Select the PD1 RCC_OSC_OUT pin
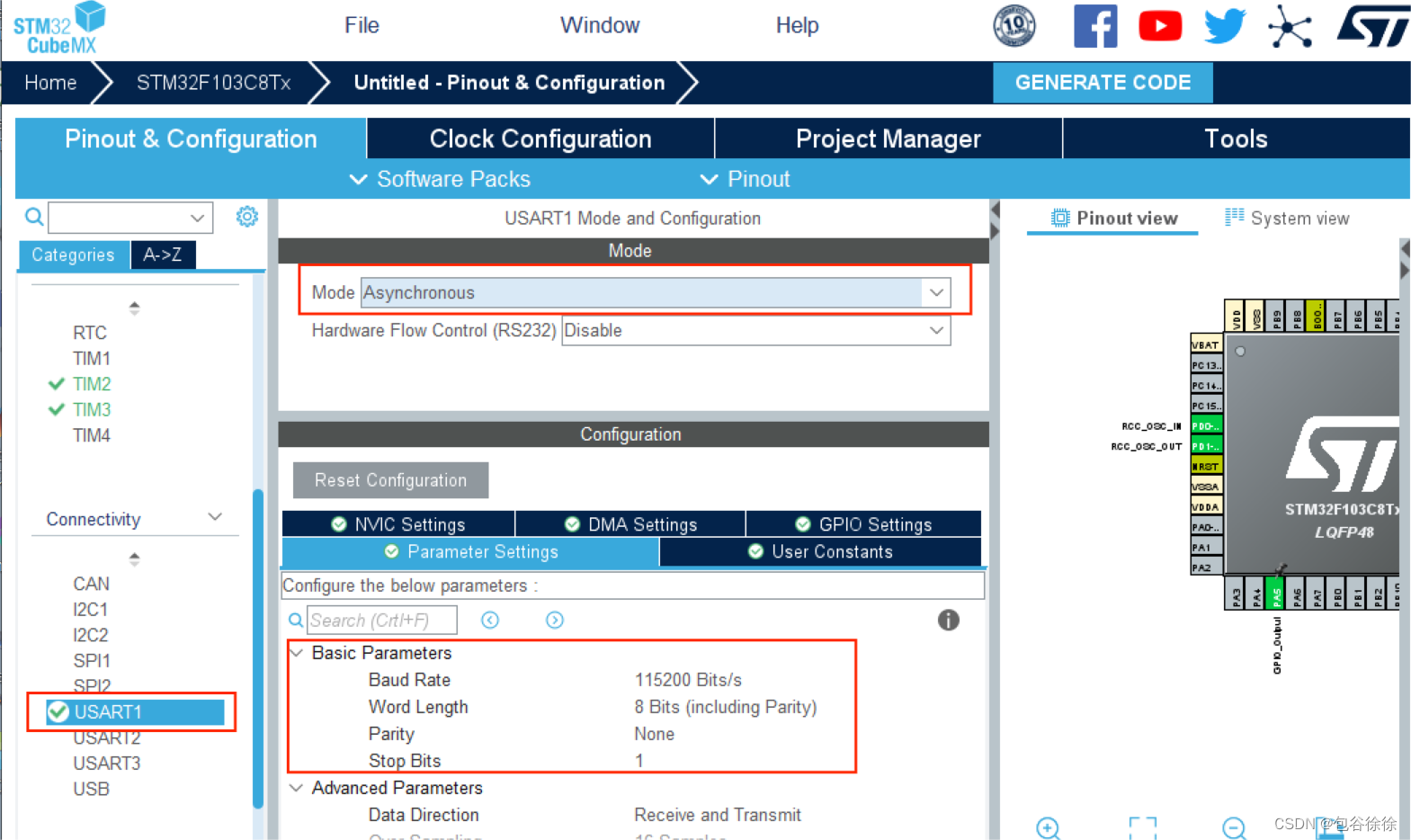 [1206, 446]
